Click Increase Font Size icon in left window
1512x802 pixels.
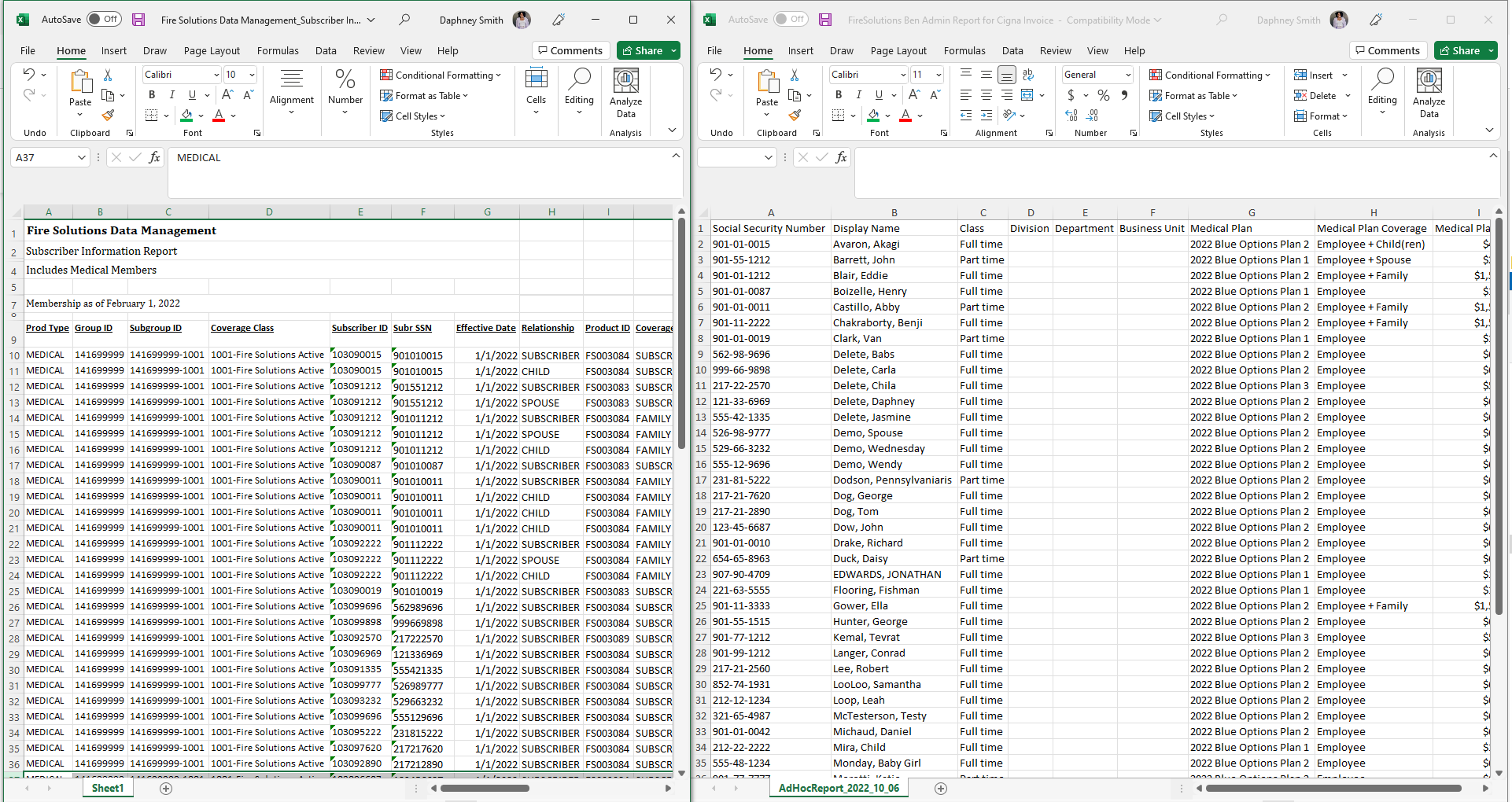coord(227,95)
